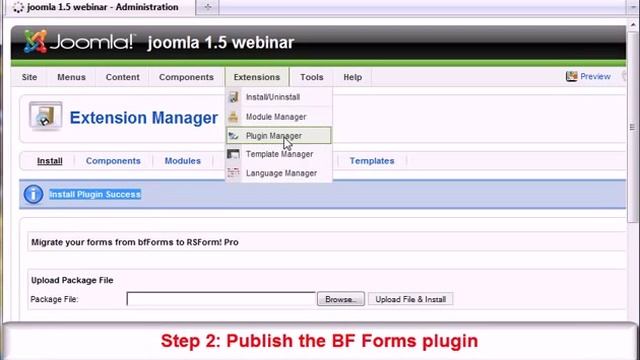Click the Preview link
The image size is (640, 360).
pyautogui.click(x=595, y=76)
